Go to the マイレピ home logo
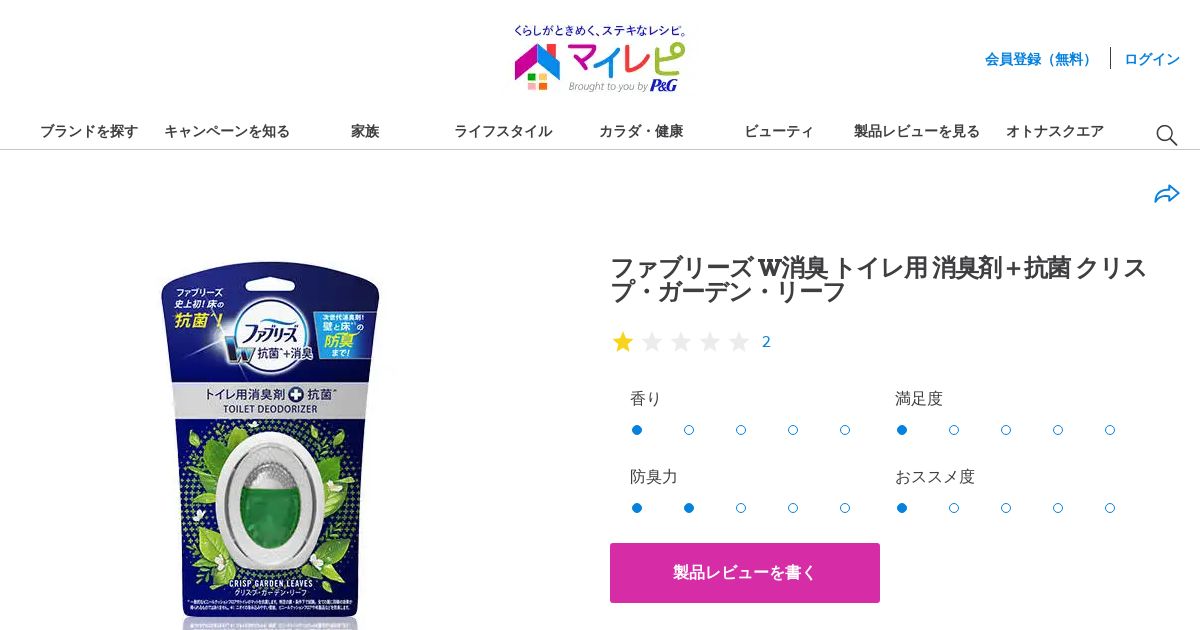This screenshot has height=630, width=1200. [599, 60]
